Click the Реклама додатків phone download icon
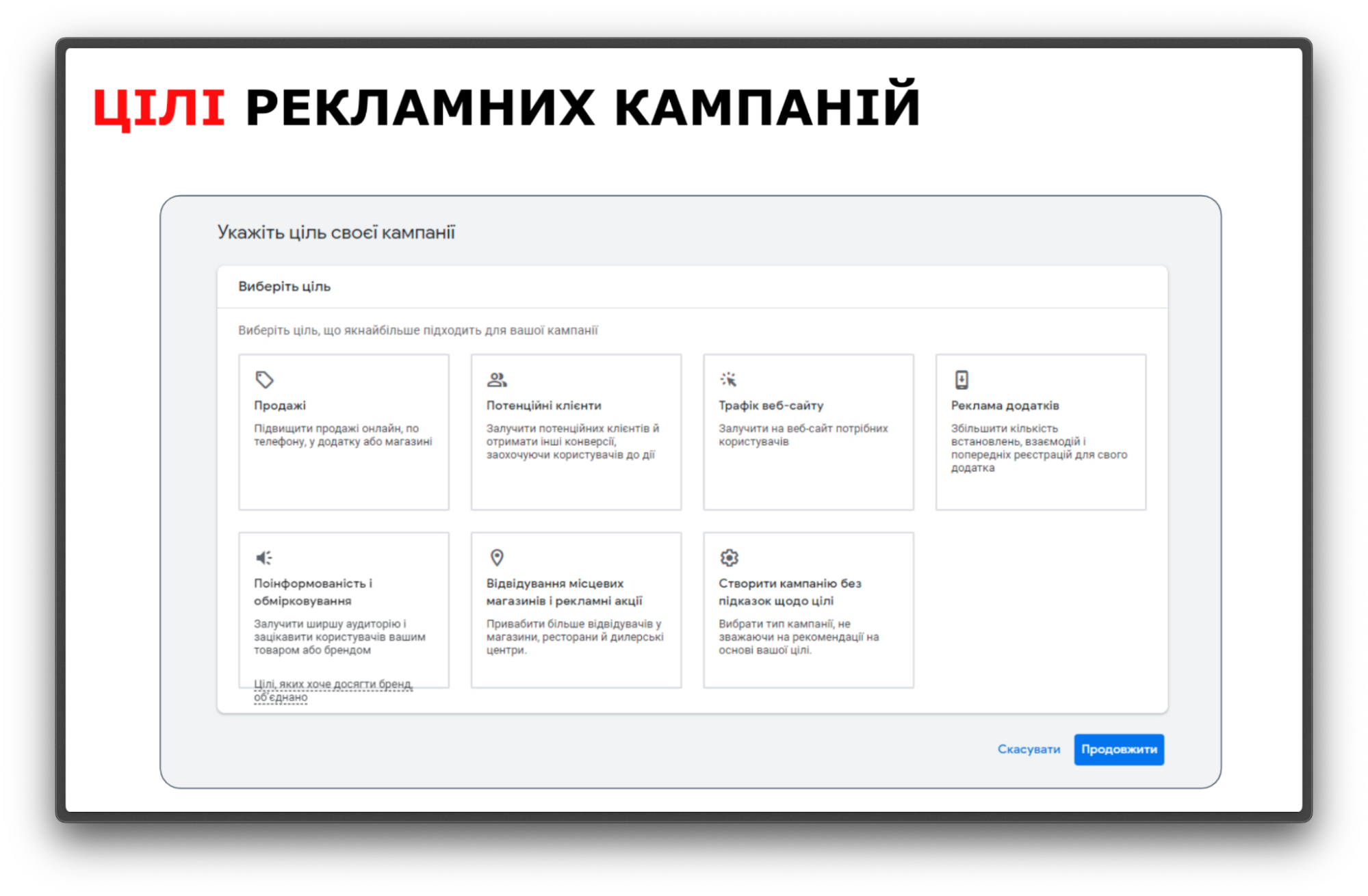 (962, 380)
